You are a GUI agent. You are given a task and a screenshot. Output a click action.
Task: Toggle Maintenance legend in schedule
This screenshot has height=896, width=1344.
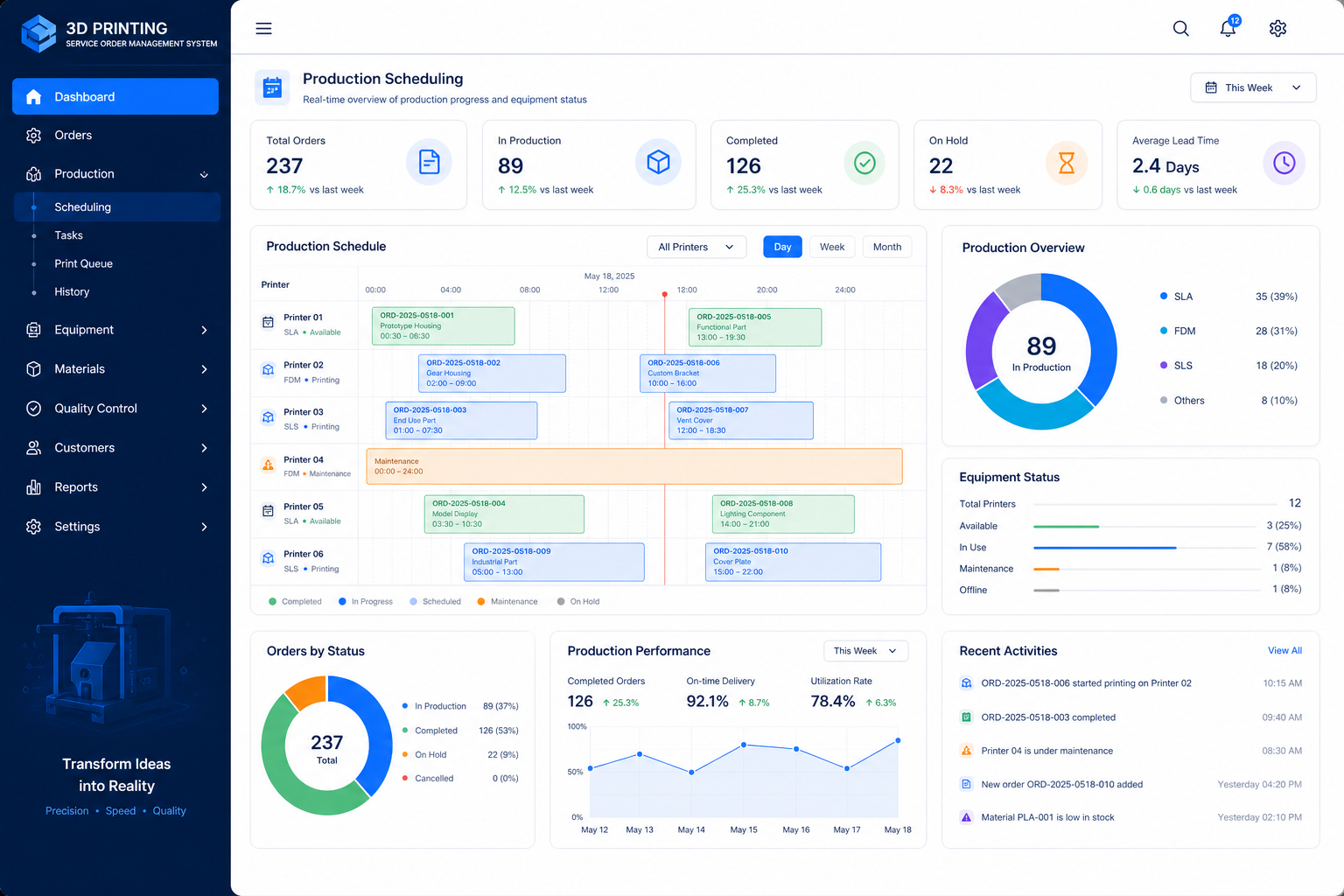tap(507, 602)
